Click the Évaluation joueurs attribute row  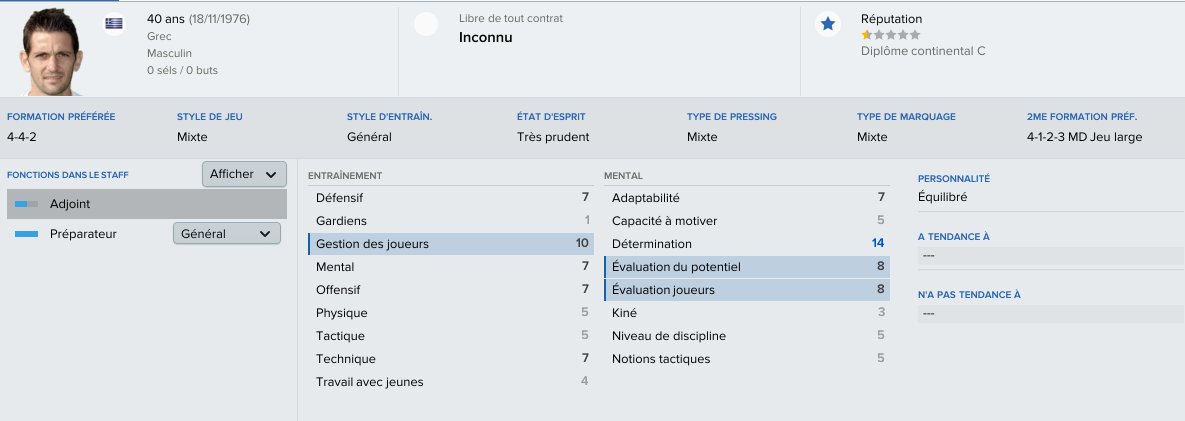747,290
